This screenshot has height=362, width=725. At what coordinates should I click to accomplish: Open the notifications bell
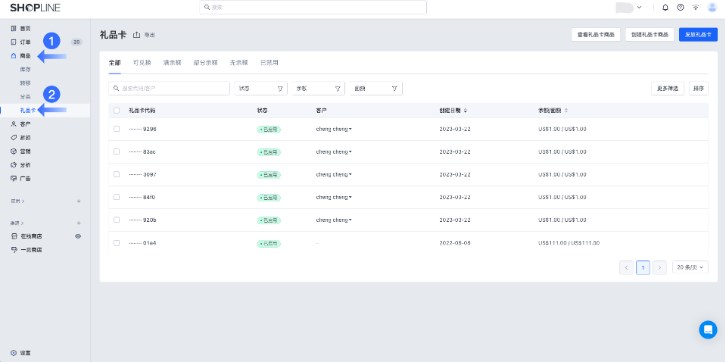click(x=665, y=7)
